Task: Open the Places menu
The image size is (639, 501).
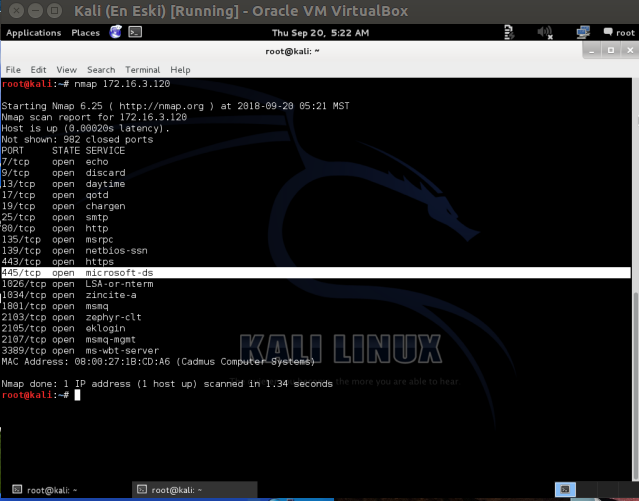Action: coord(85,33)
